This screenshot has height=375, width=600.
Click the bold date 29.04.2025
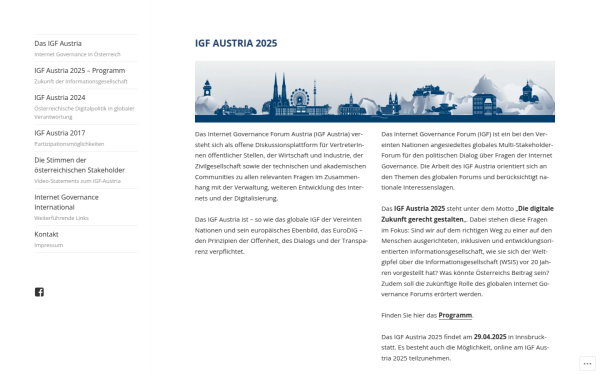(490, 337)
